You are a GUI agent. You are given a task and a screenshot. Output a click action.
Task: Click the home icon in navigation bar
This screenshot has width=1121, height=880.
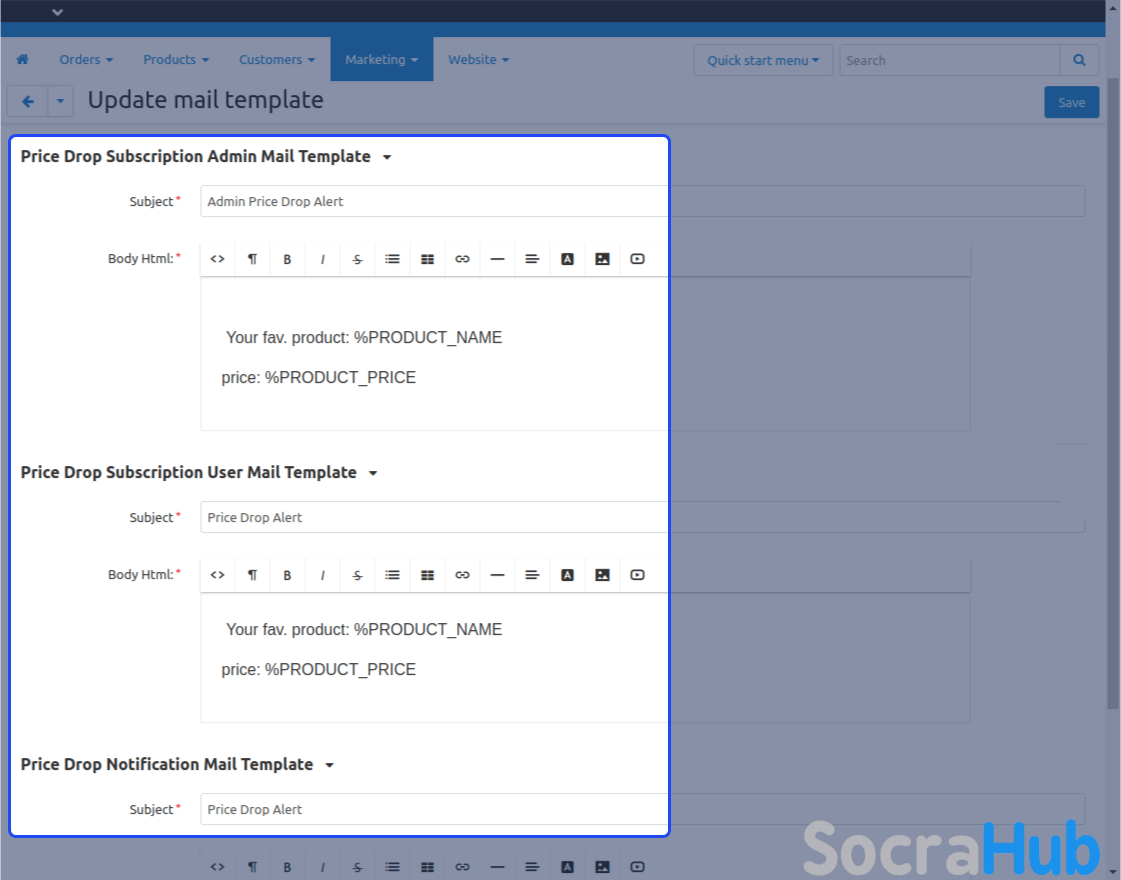point(22,60)
